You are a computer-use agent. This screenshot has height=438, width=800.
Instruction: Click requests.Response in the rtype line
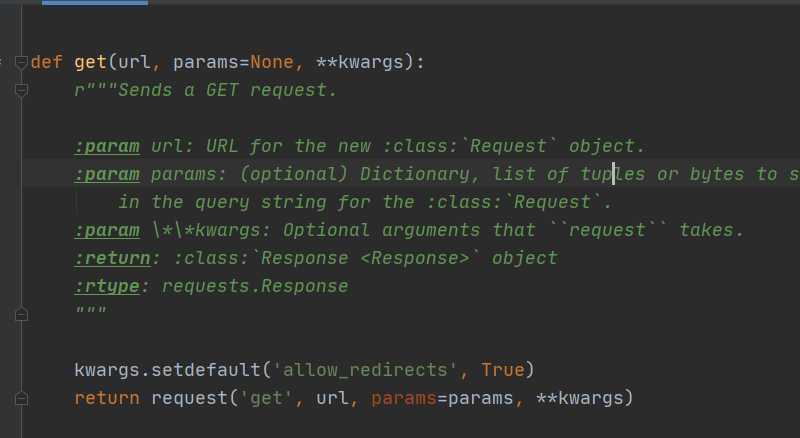tap(255, 286)
